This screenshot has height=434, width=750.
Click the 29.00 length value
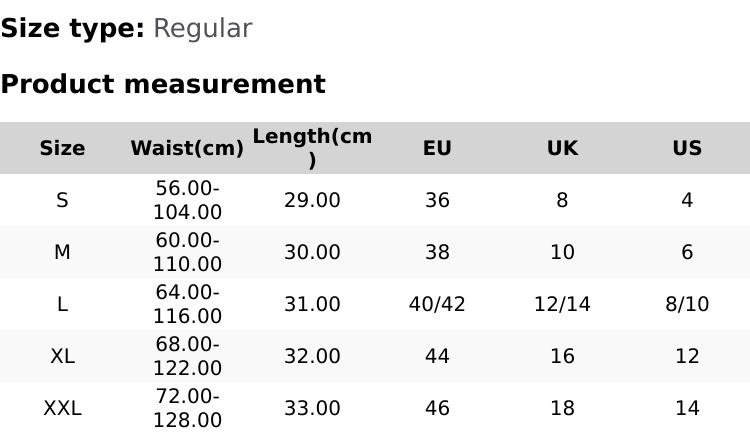pyautogui.click(x=312, y=200)
